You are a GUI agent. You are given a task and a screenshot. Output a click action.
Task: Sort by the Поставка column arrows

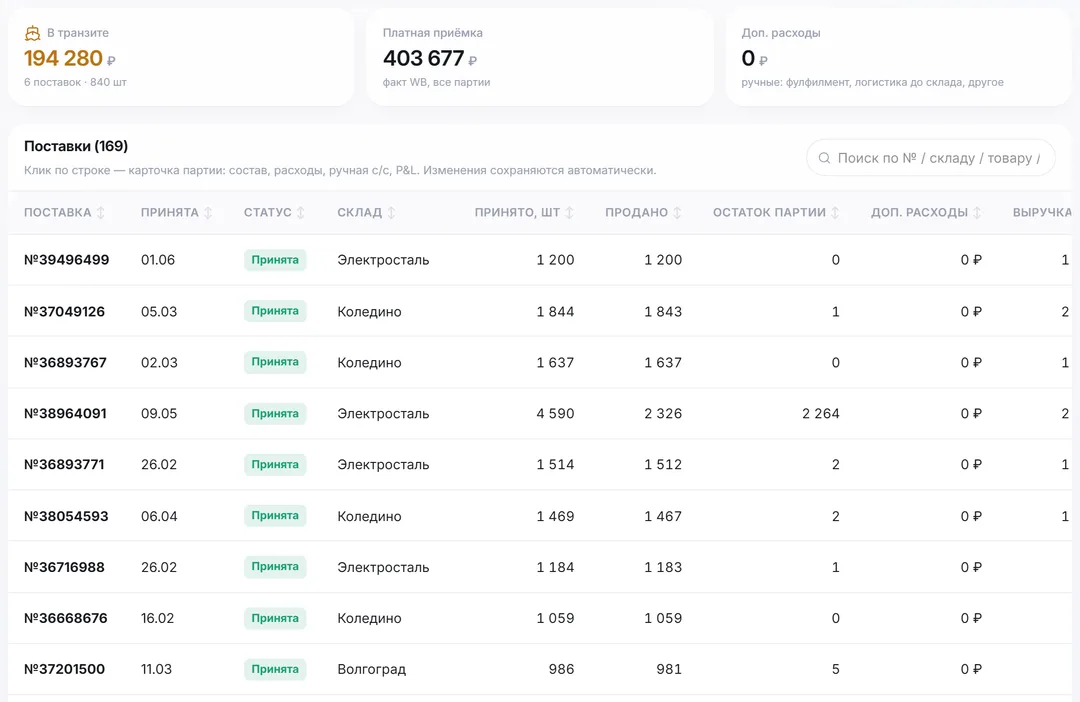coord(101,213)
